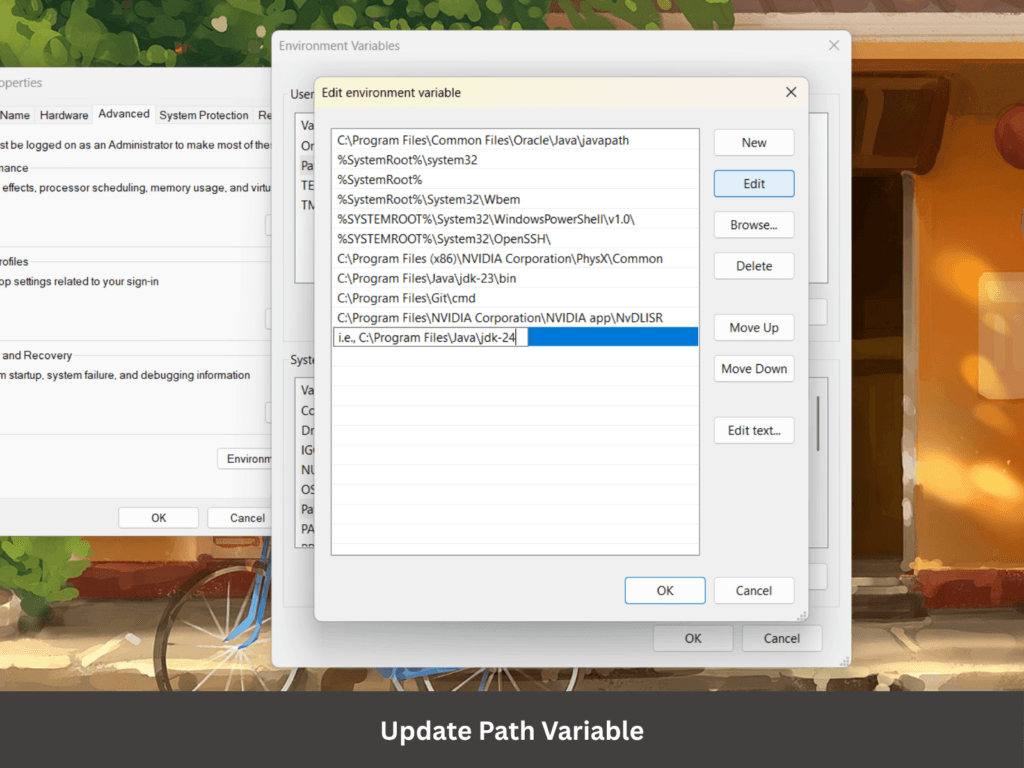The height and width of the screenshot is (768, 1024).
Task: Cancel the Edit environment variable dialog
Action: (753, 591)
